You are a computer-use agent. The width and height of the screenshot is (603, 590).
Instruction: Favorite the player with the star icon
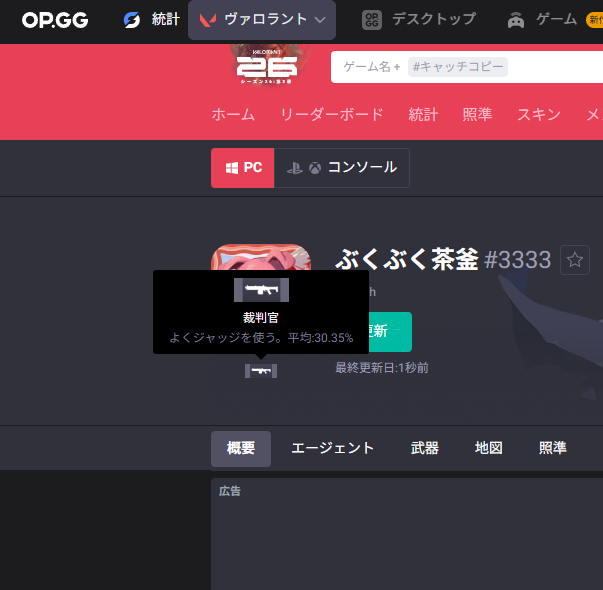click(575, 260)
